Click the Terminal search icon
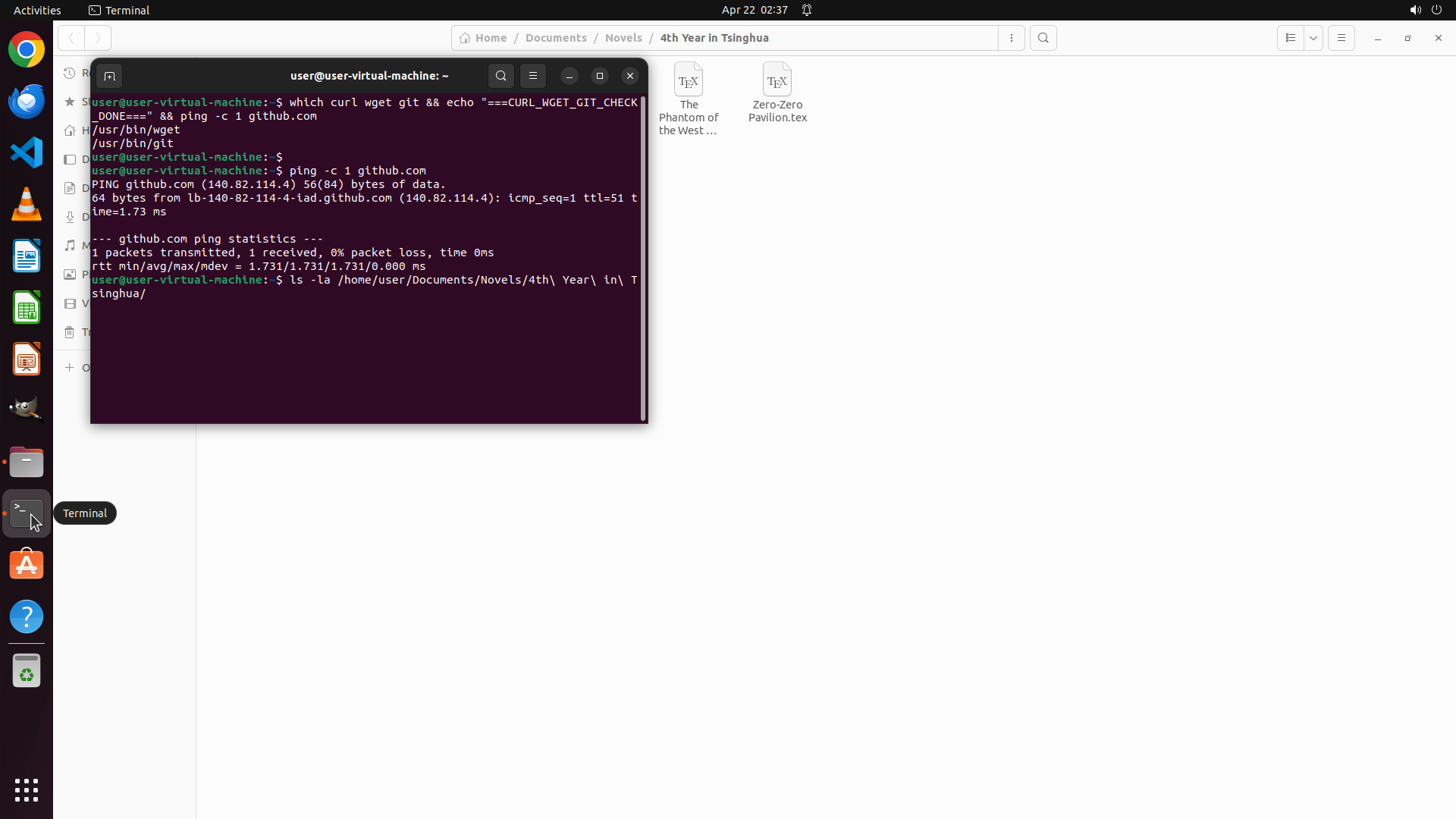 (500, 76)
